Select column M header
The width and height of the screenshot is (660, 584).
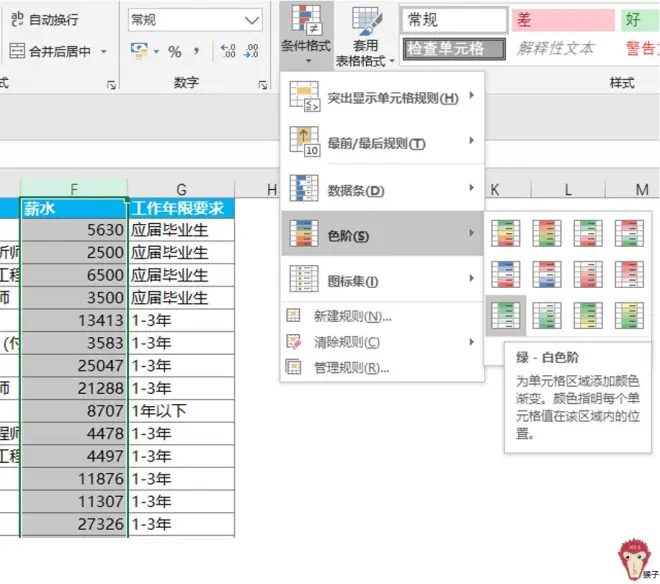click(x=633, y=189)
